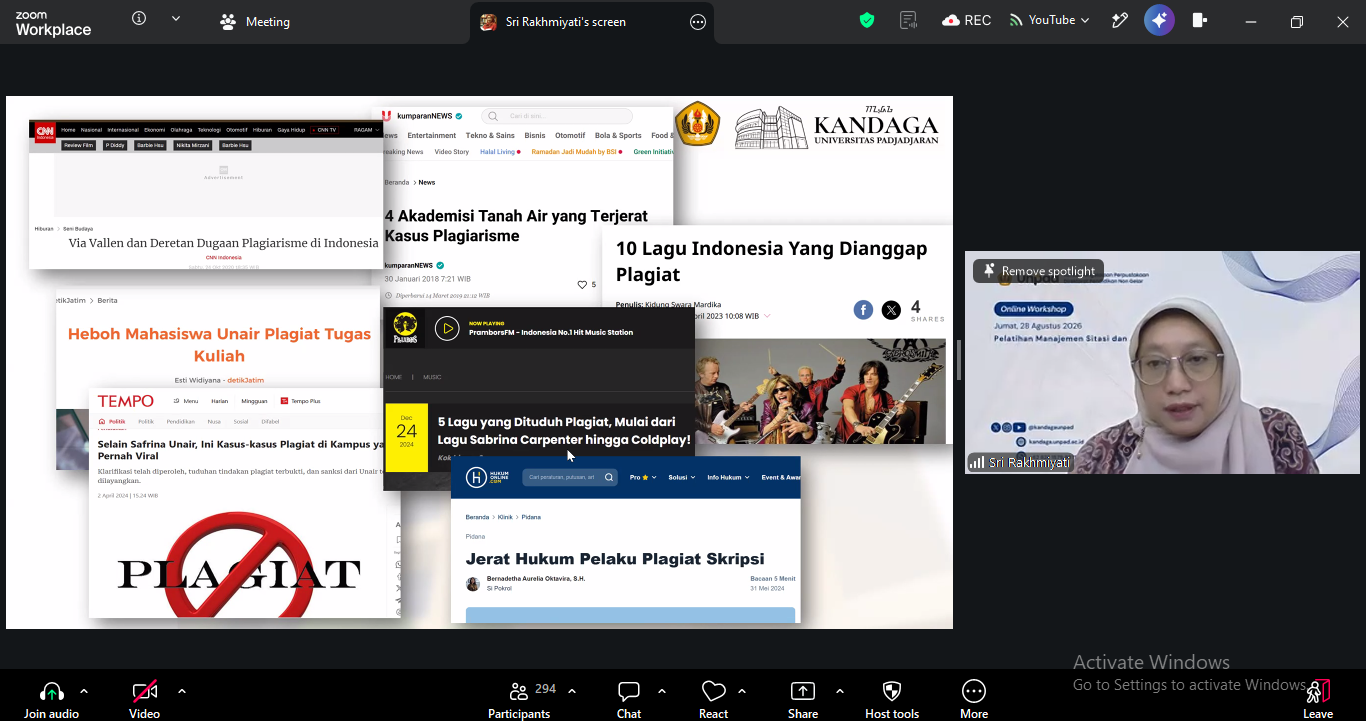
Task: Play Prambors FM radio button
Action: (x=447, y=328)
